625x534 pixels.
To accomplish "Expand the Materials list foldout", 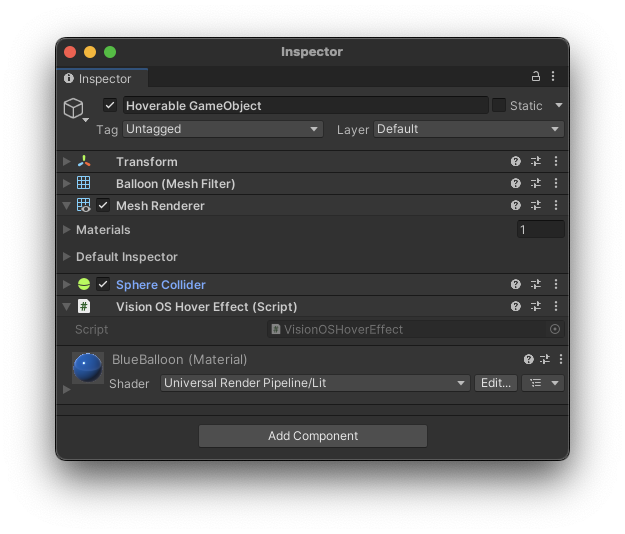I will pyautogui.click(x=67, y=230).
